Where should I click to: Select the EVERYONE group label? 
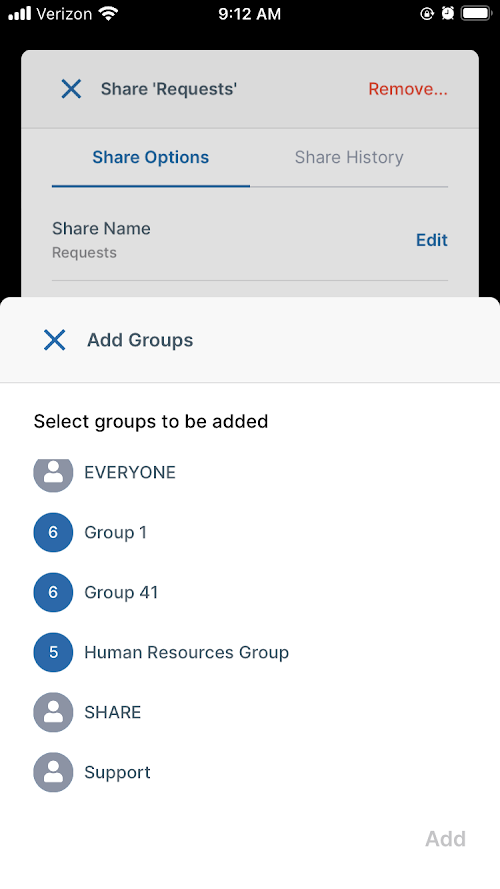click(x=130, y=472)
